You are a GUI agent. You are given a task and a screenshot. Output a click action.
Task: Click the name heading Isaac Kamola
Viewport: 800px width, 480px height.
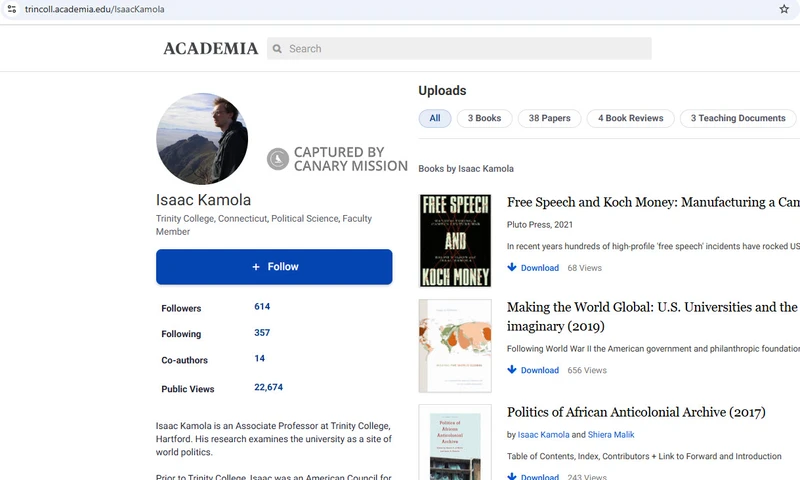203,200
